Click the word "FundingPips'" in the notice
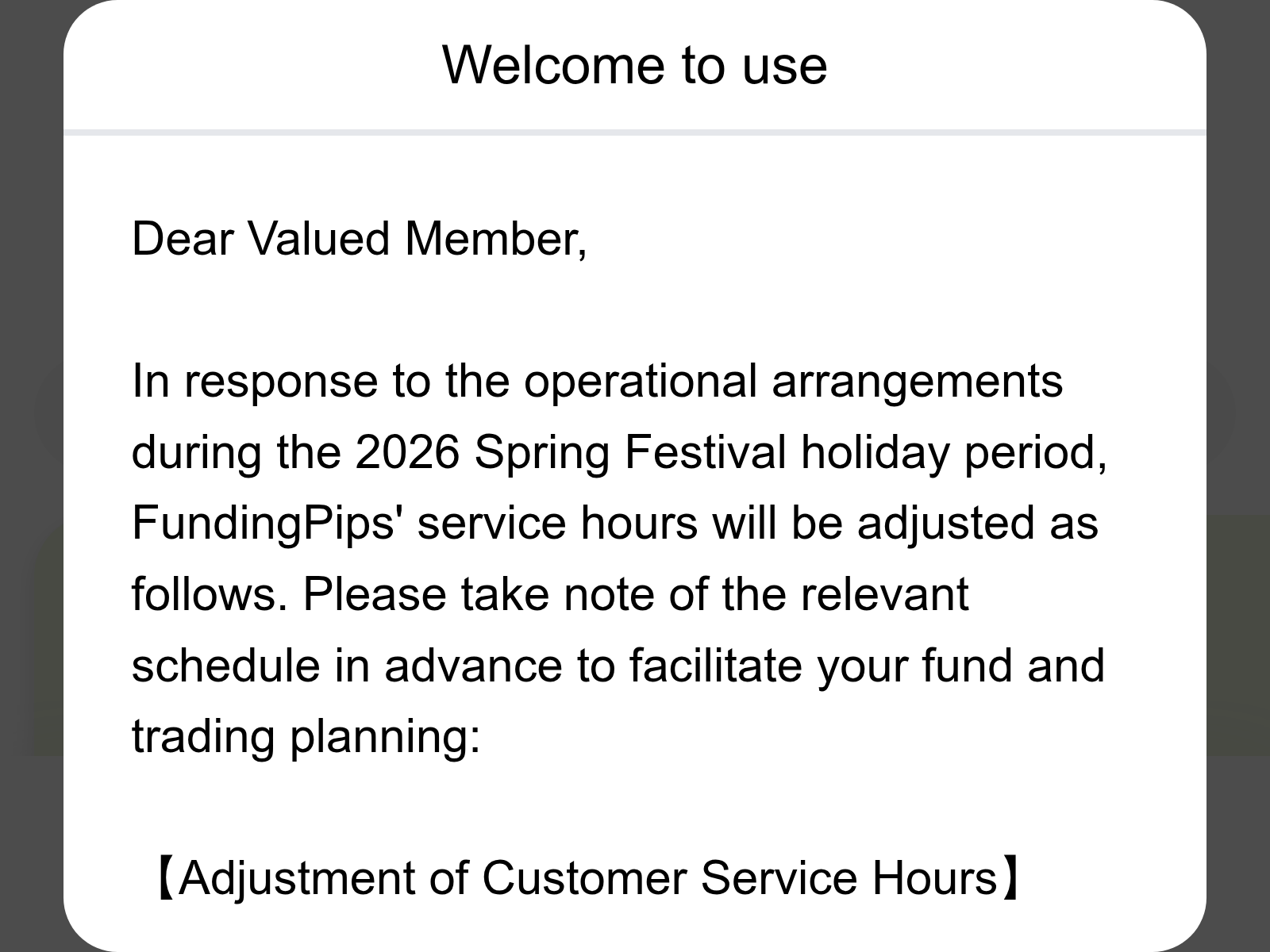This screenshot has height=952, width=1270. [x=264, y=523]
